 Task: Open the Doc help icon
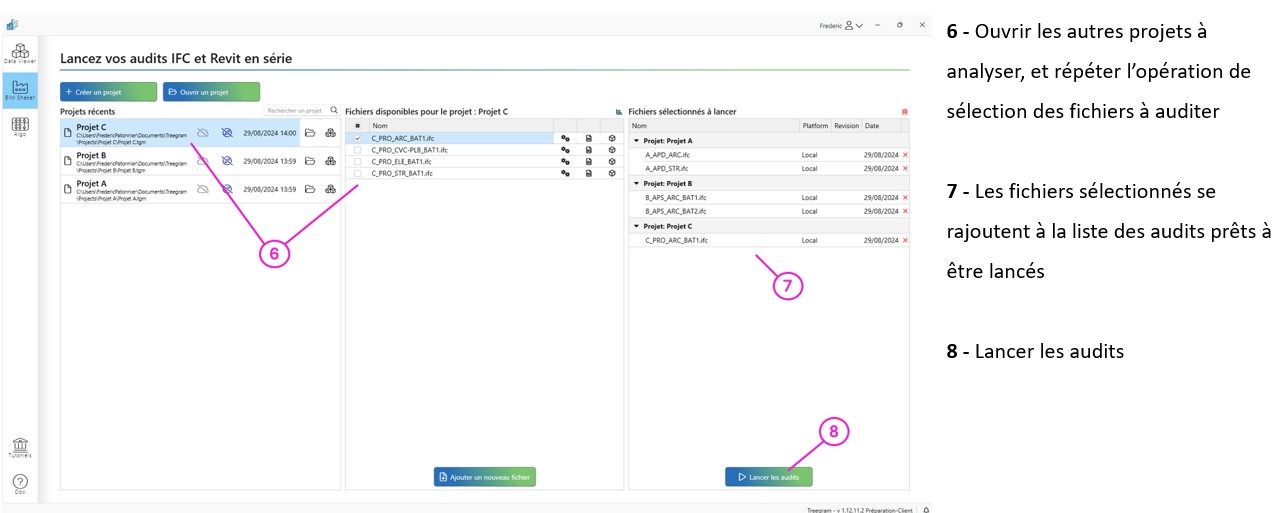pos(19,484)
